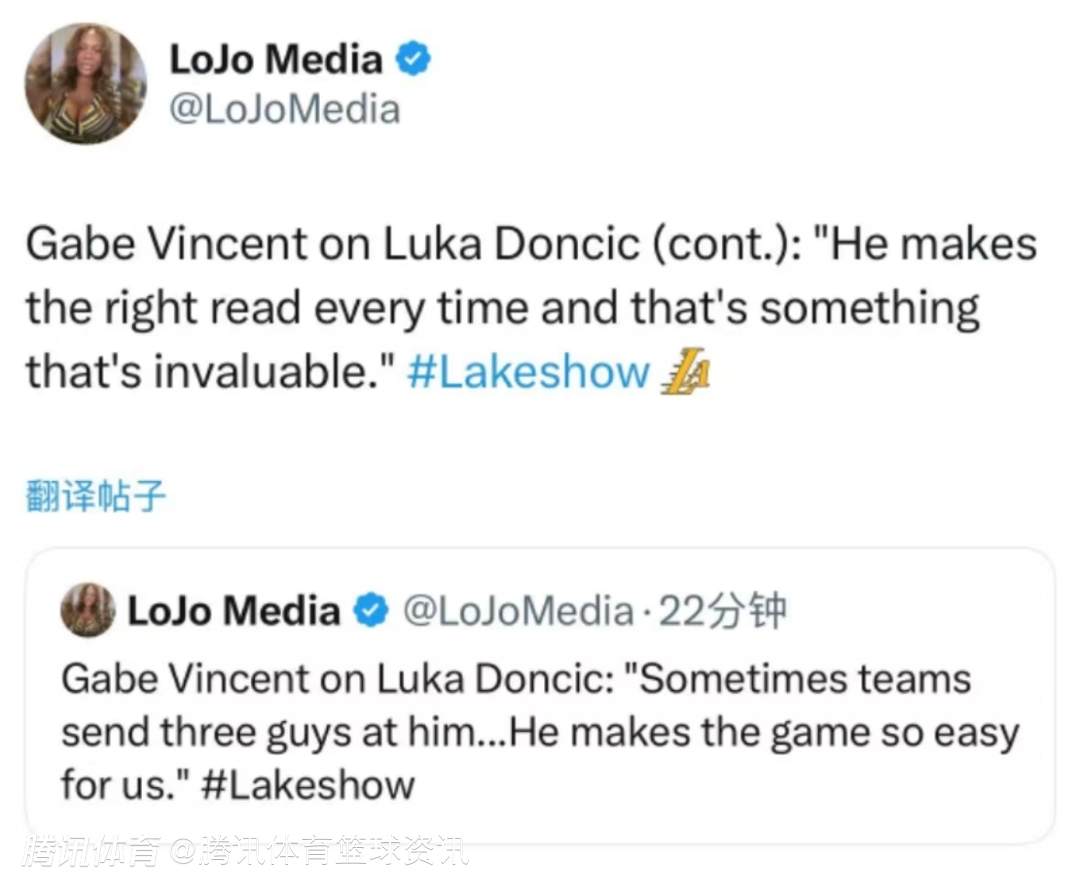Screen dimensions: 1080x886
Task: Click the #Lakeshow hashtag in the quoted post
Action: [307, 783]
